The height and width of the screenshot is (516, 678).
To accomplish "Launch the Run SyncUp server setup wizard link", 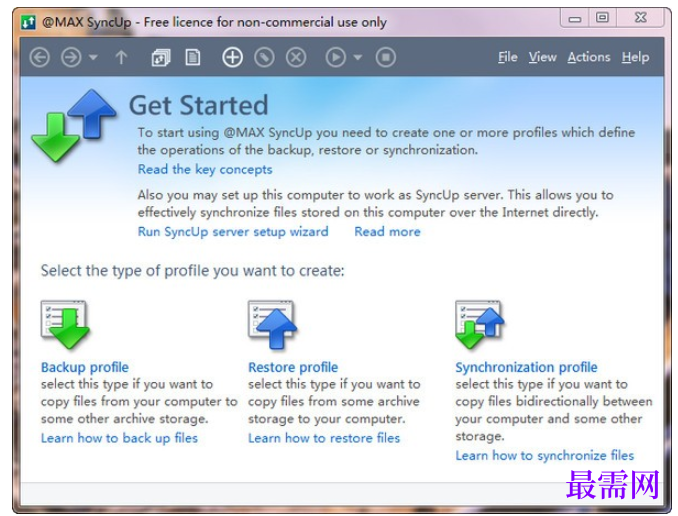I will (x=233, y=231).
